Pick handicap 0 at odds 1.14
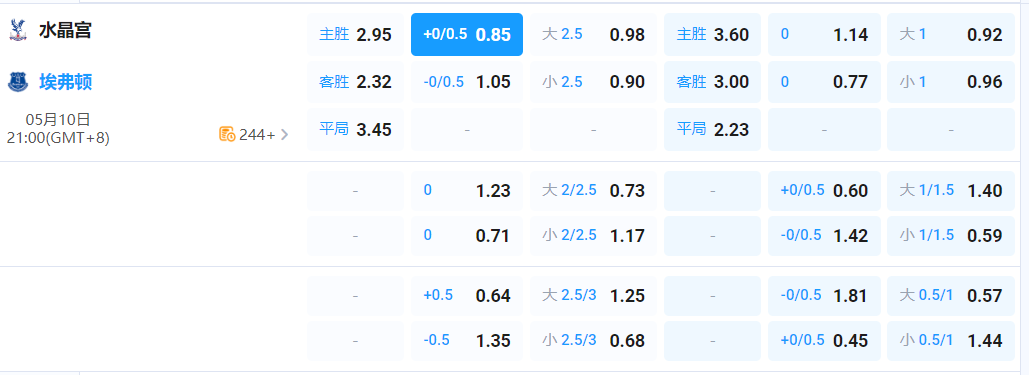The image size is (1029, 375). [x=824, y=35]
